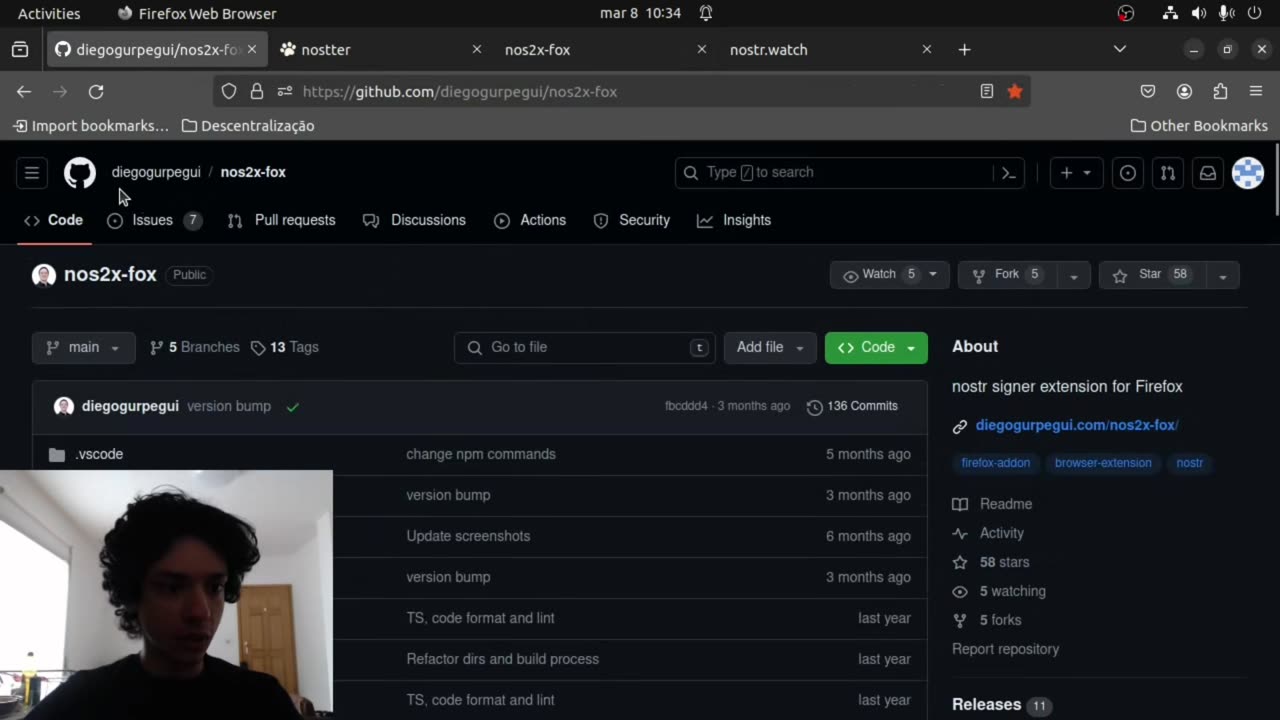Open the green Code dropdown

[876, 347]
